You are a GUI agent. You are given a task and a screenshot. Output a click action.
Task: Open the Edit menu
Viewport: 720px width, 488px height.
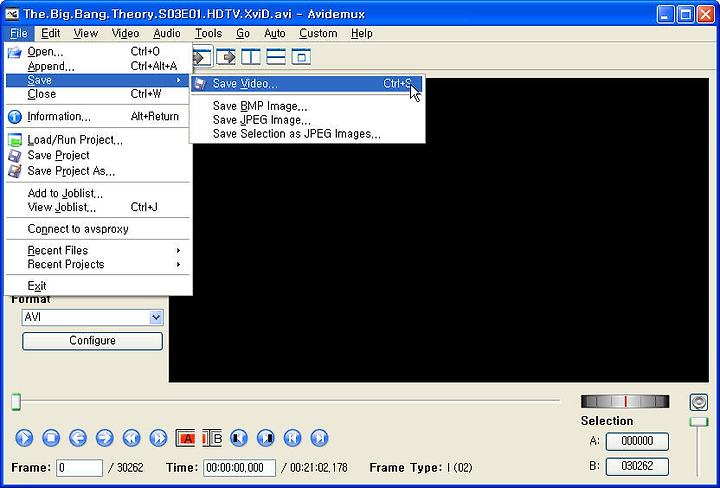click(51, 34)
